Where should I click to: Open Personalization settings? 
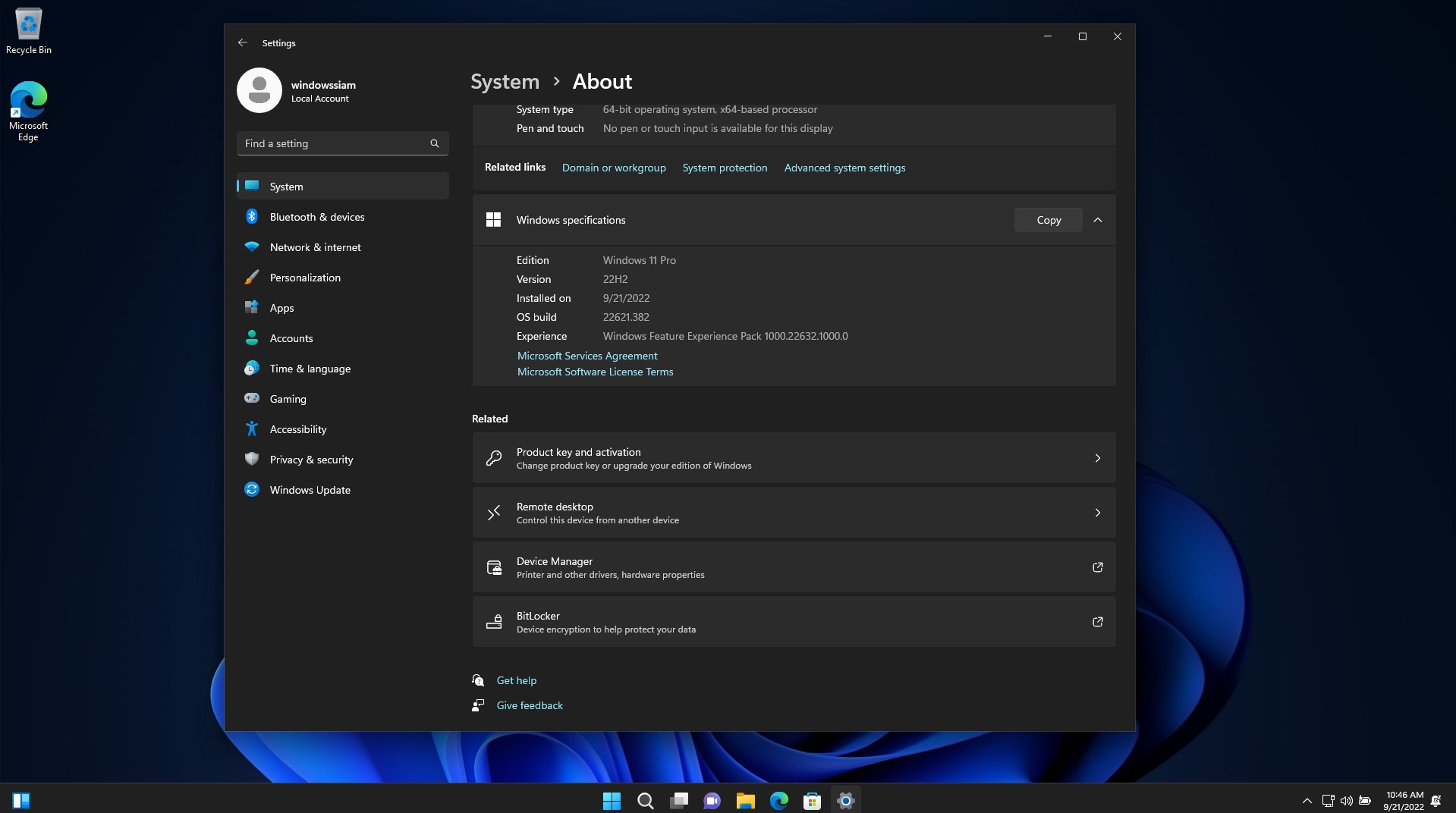pyautogui.click(x=343, y=278)
